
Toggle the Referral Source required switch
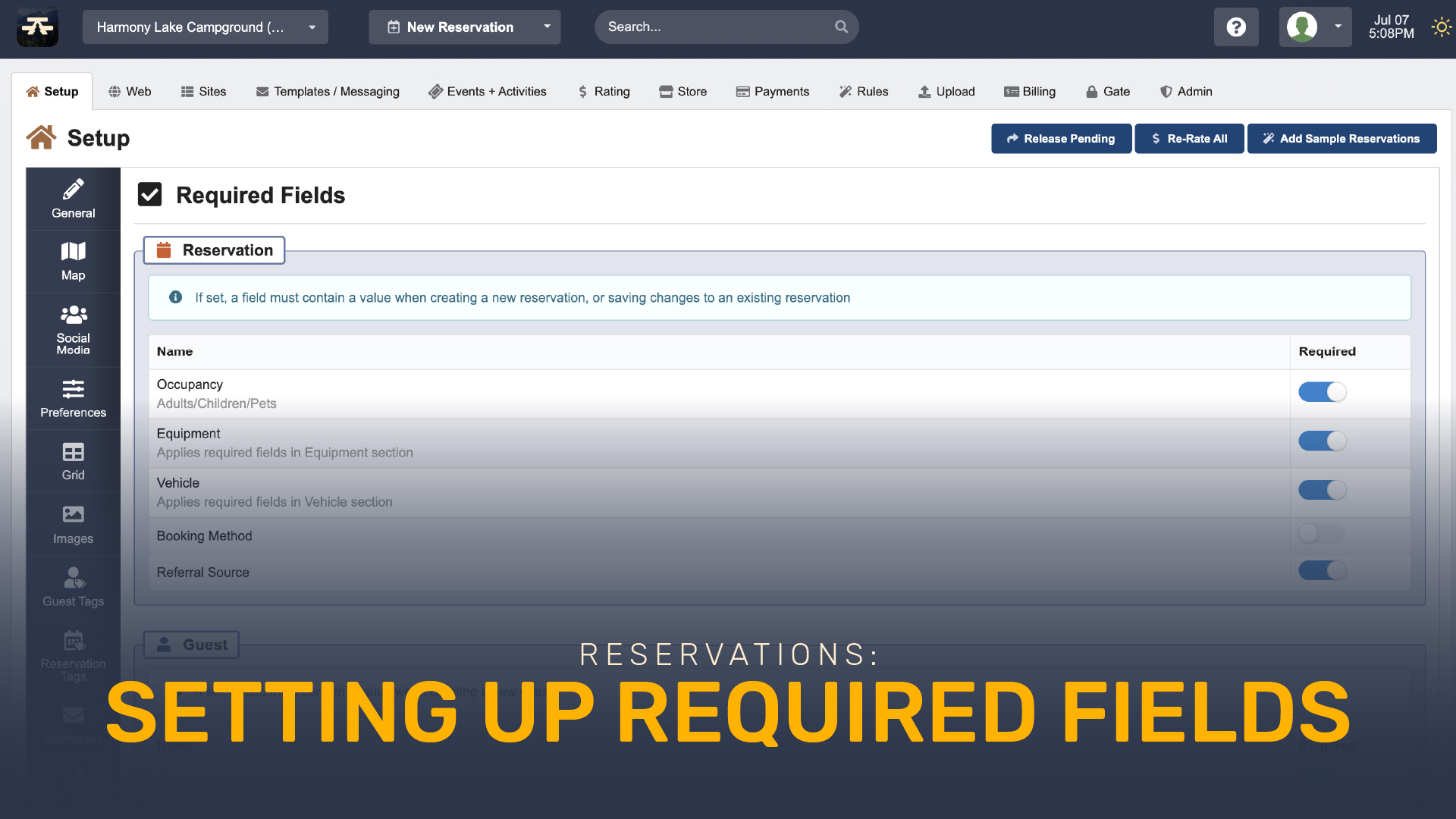tap(1322, 570)
